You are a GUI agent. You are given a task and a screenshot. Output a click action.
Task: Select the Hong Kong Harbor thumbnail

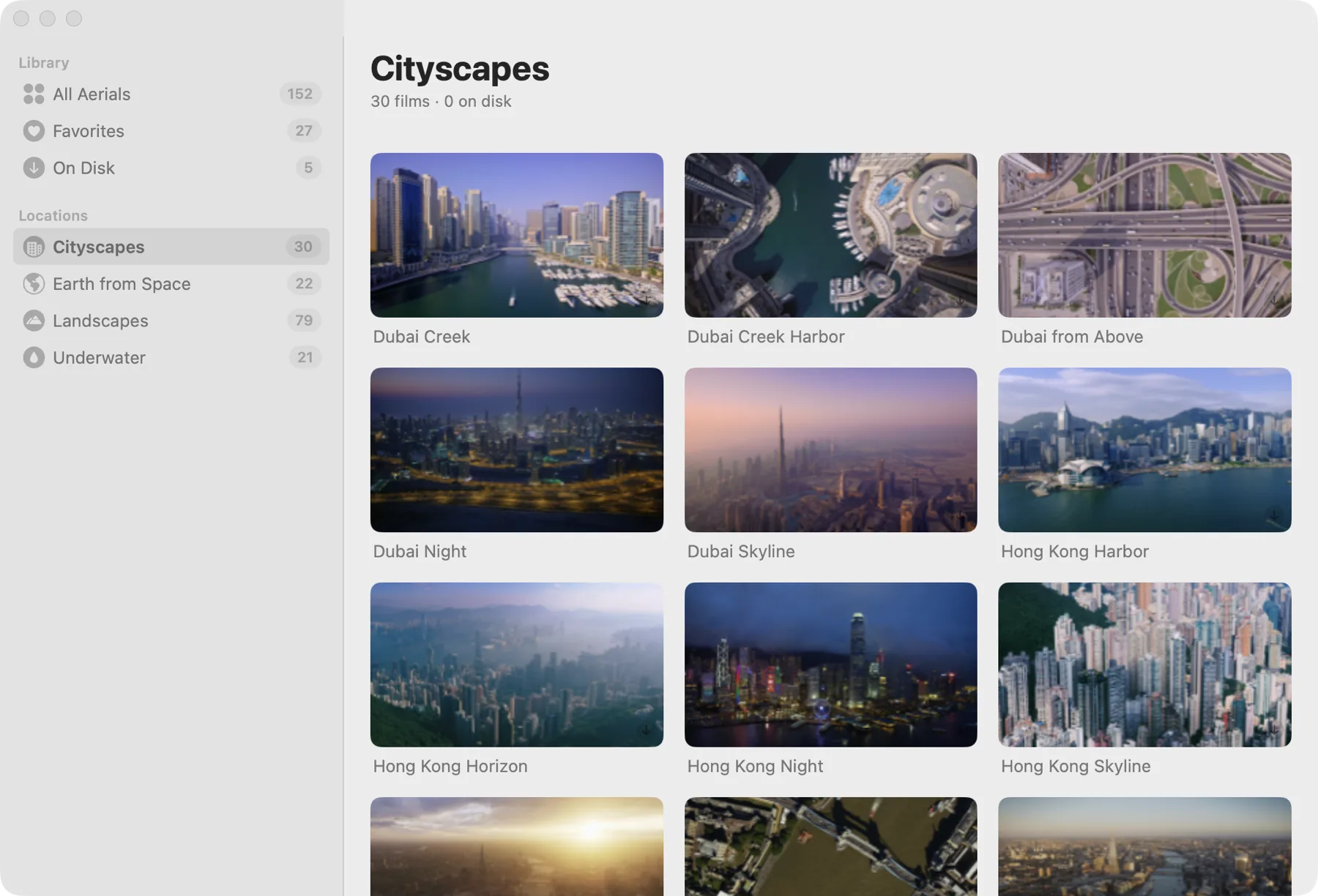[x=1144, y=449]
